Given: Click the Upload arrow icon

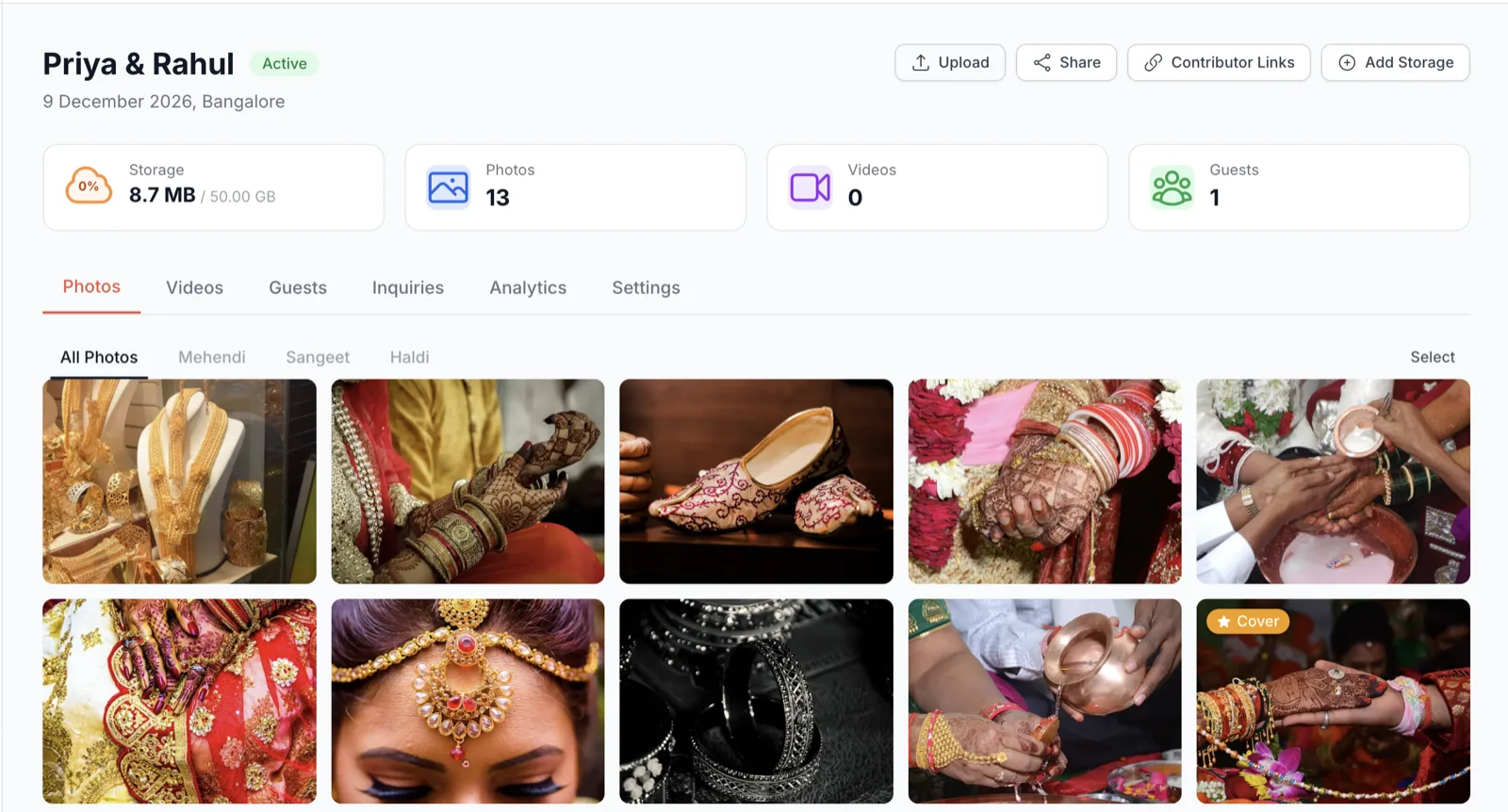Looking at the screenshot, I should point(921,62).
